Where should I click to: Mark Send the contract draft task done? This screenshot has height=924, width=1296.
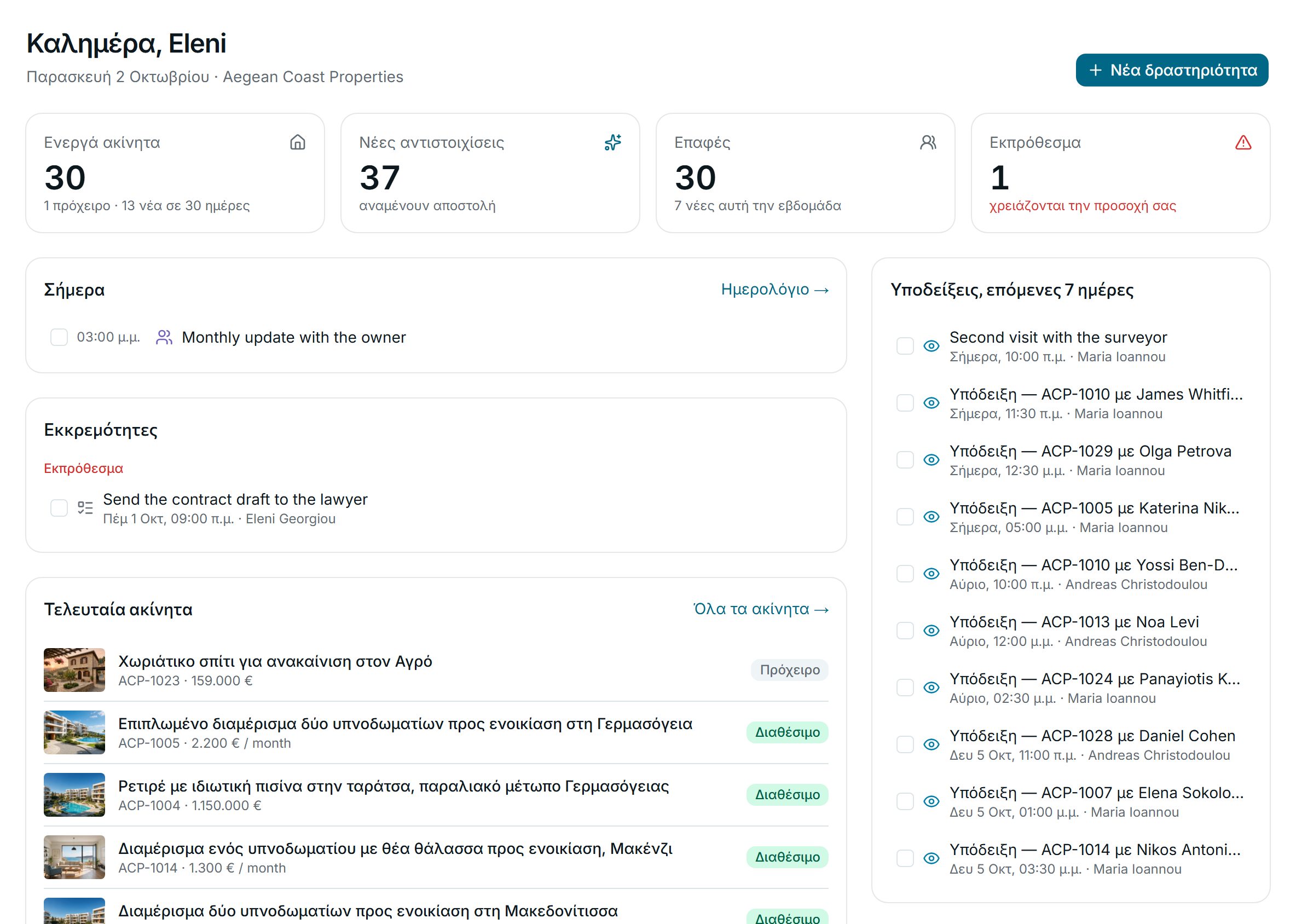(x=59, y=508)
